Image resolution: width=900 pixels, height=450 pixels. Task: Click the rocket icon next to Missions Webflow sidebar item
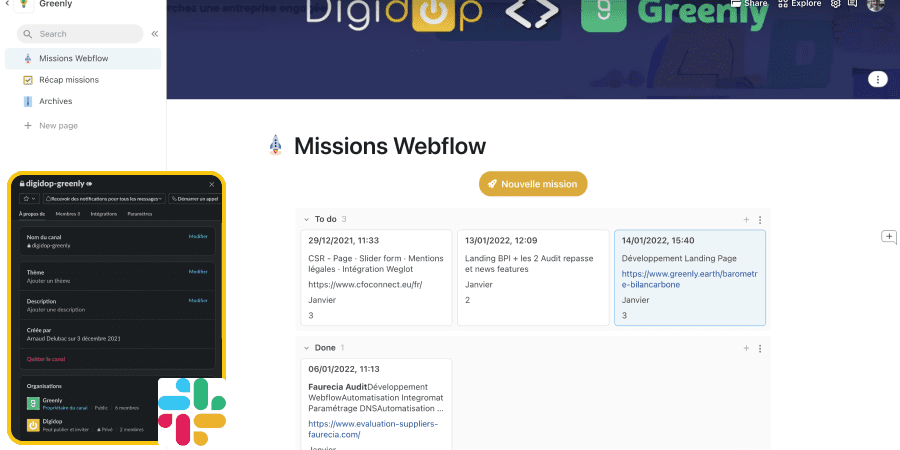[28, 59]
